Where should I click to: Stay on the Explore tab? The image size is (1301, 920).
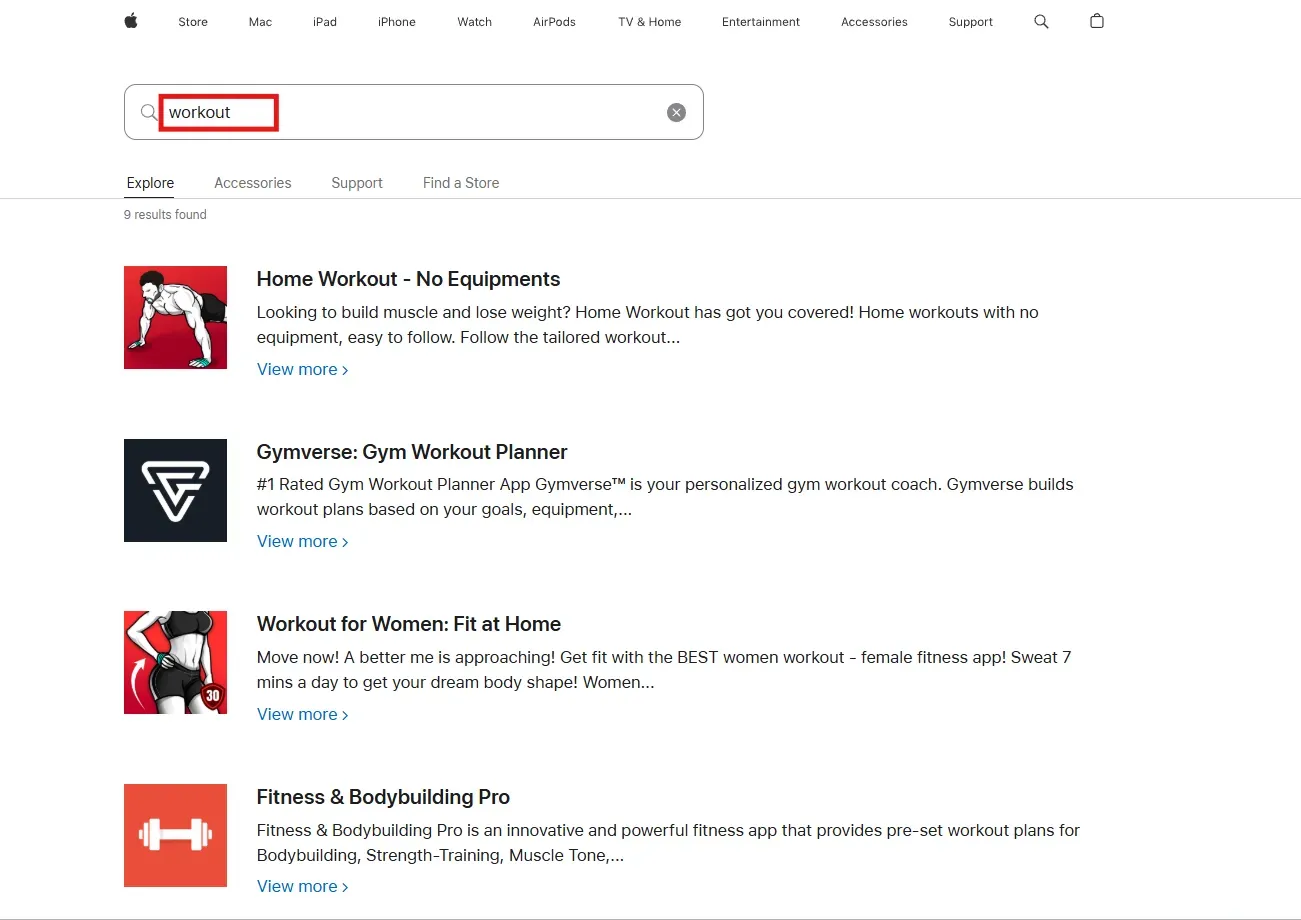(149, 183)
